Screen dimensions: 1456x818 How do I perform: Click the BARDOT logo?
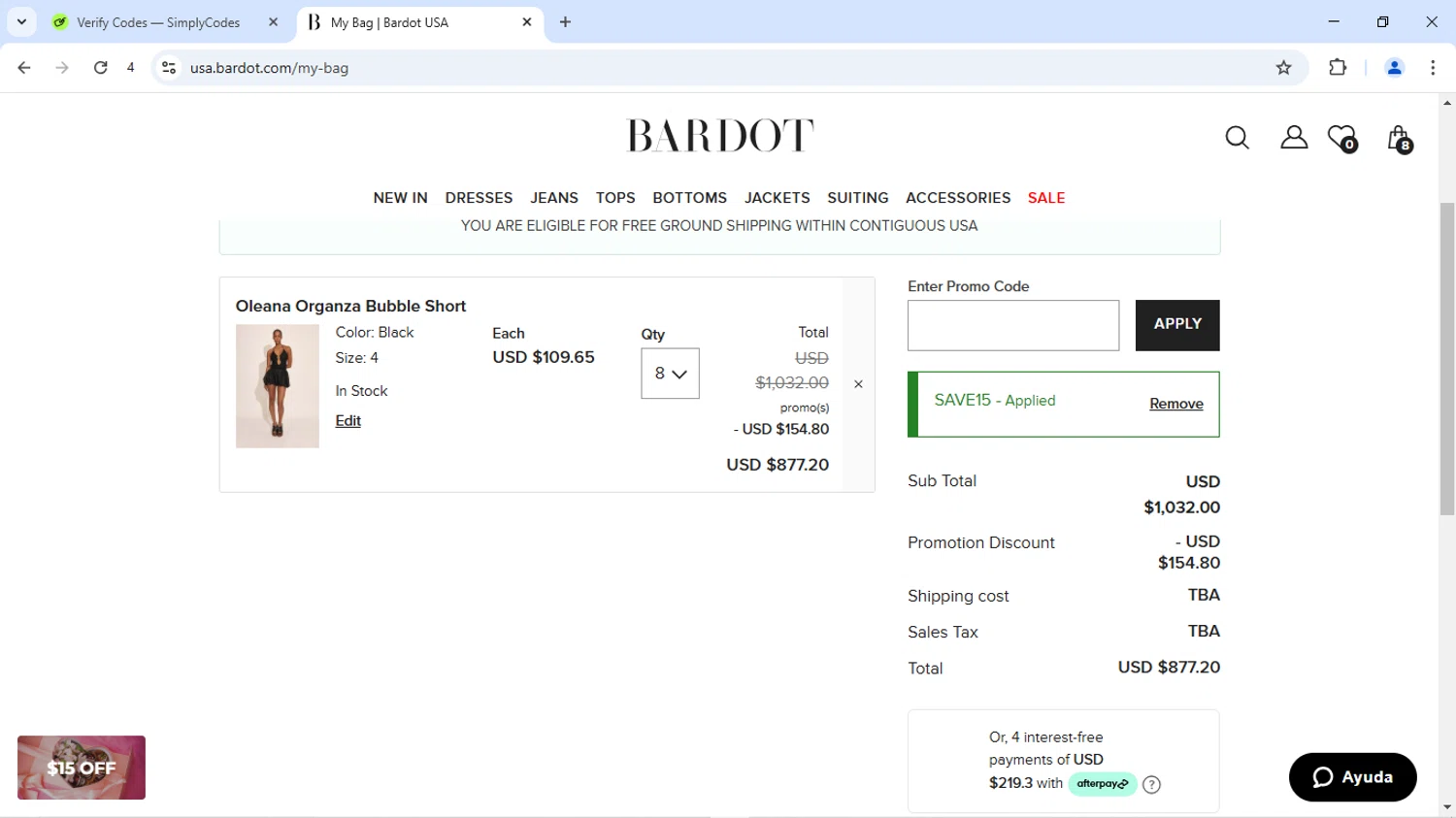(x=720, y=136)
